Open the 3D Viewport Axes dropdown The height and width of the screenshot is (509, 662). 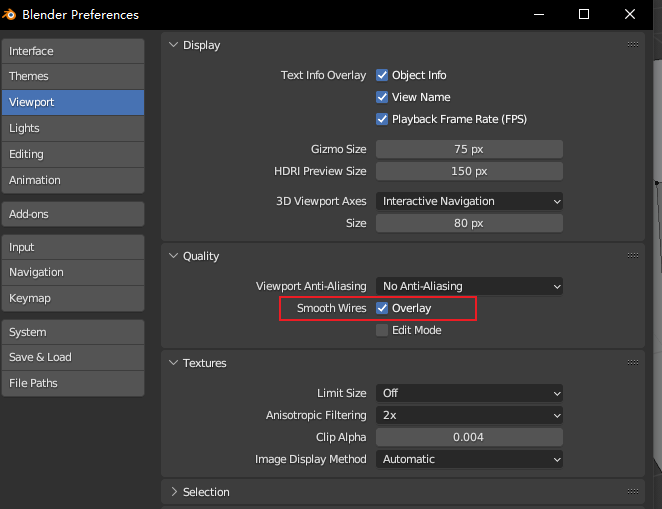tap(469, 201)
